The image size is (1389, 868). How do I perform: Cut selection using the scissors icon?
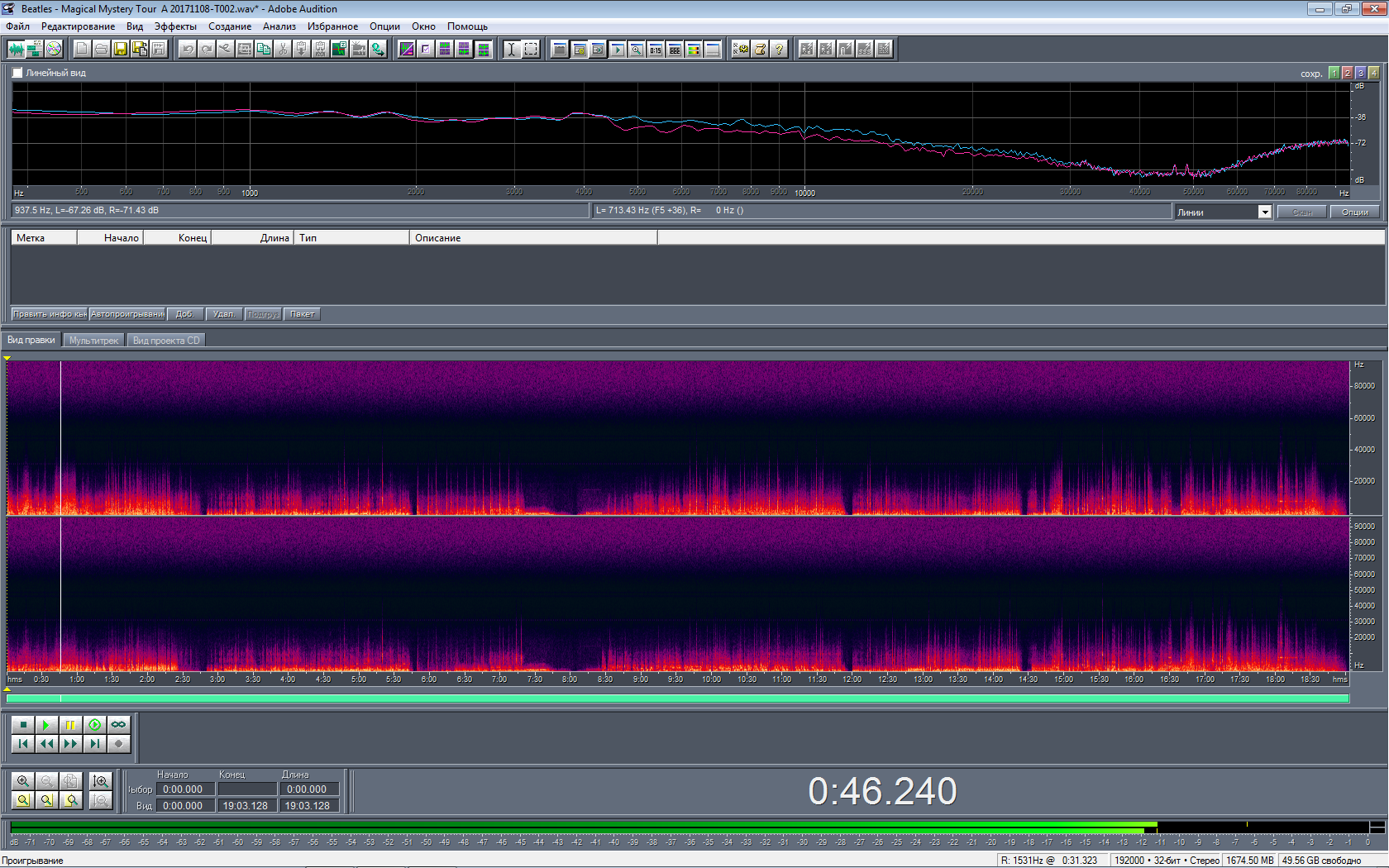(283, 49)
